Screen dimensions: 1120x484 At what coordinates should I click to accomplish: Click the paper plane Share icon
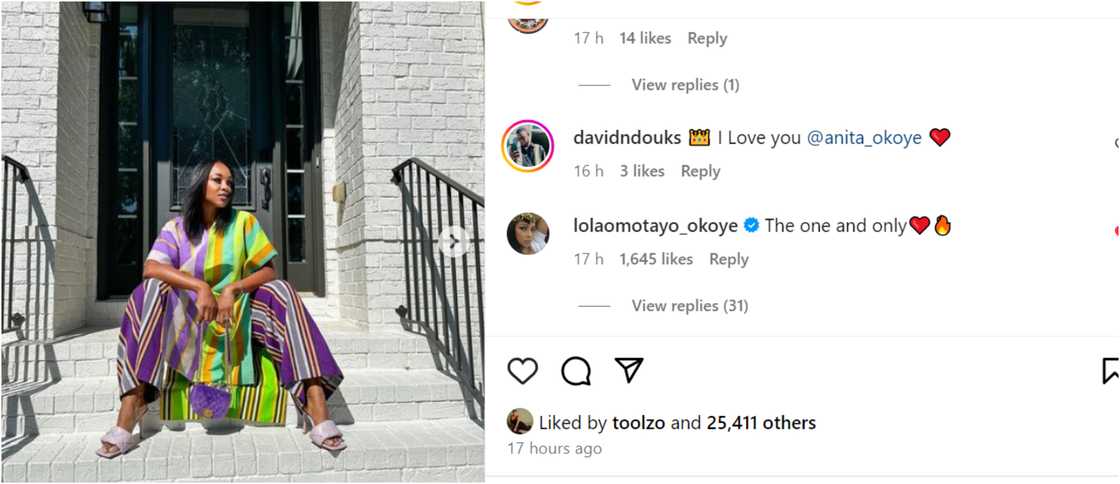(x=628, y=370)
